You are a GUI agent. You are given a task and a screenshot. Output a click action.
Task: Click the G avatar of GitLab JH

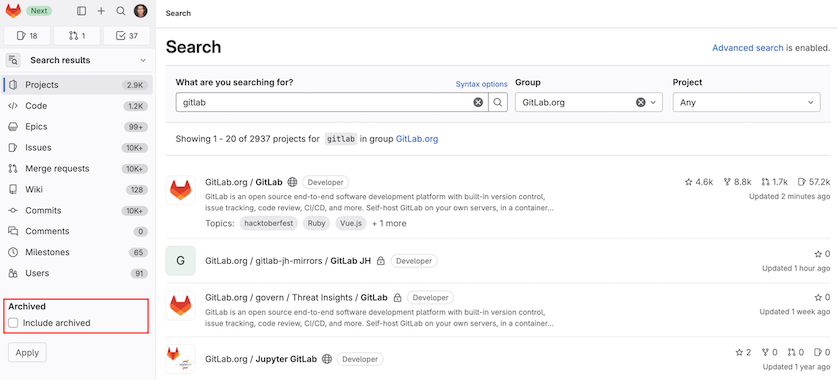click(x=181, y=261)
